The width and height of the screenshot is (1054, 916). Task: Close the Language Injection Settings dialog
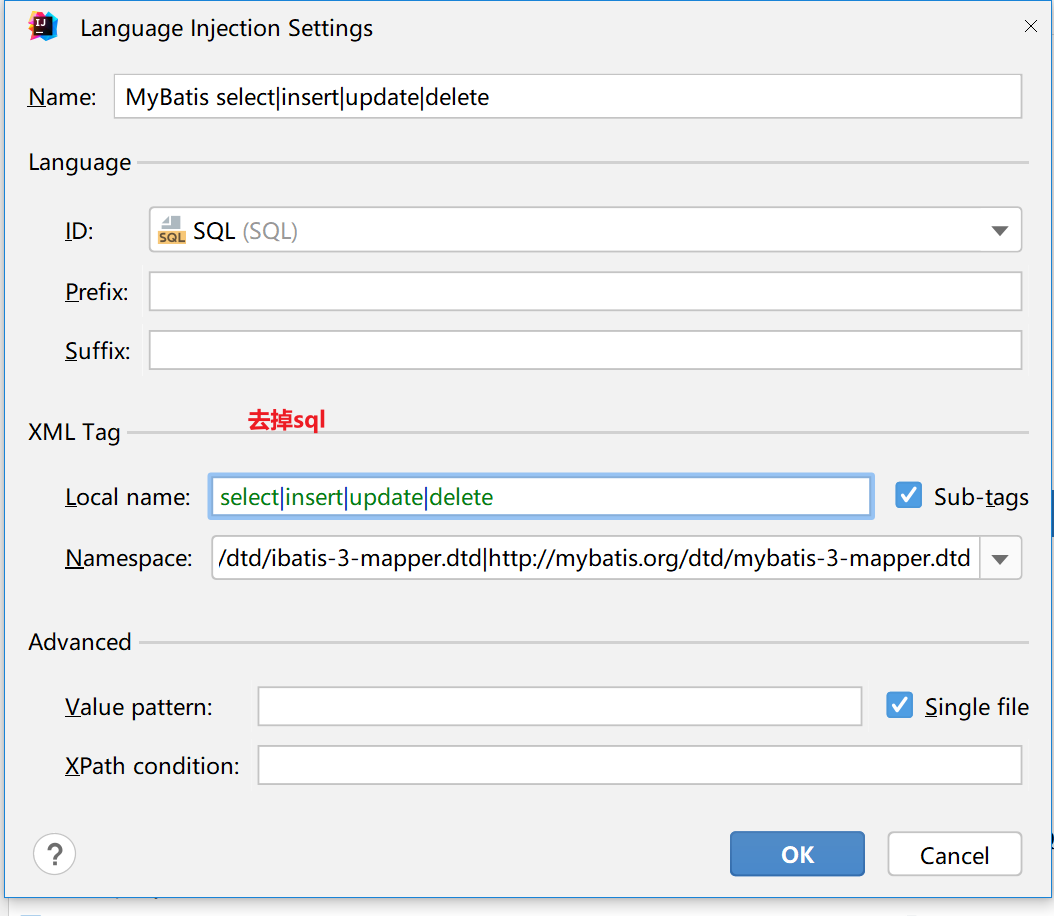point(1030,26)
